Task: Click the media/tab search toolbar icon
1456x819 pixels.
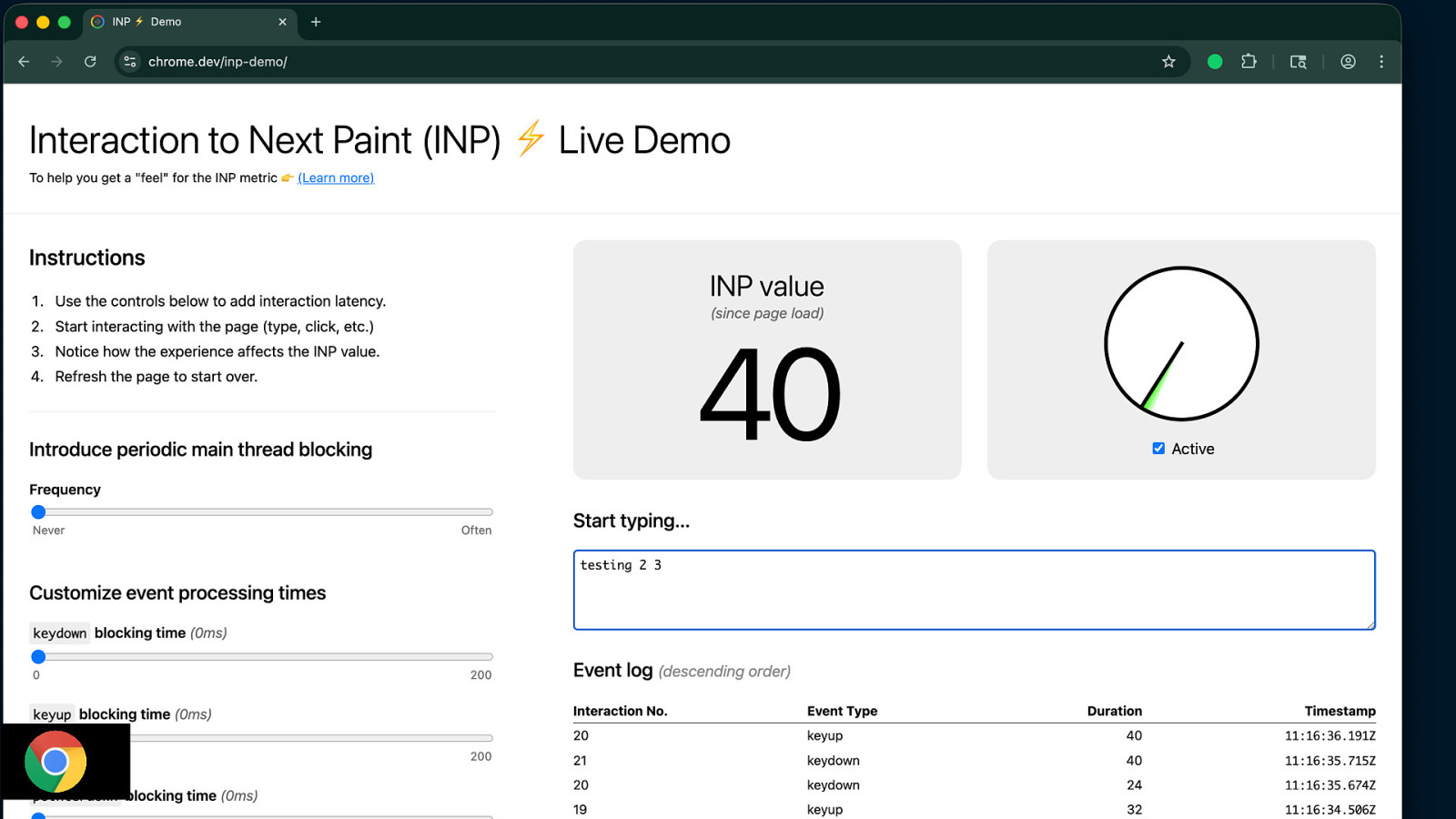Action: [1299, 62]
